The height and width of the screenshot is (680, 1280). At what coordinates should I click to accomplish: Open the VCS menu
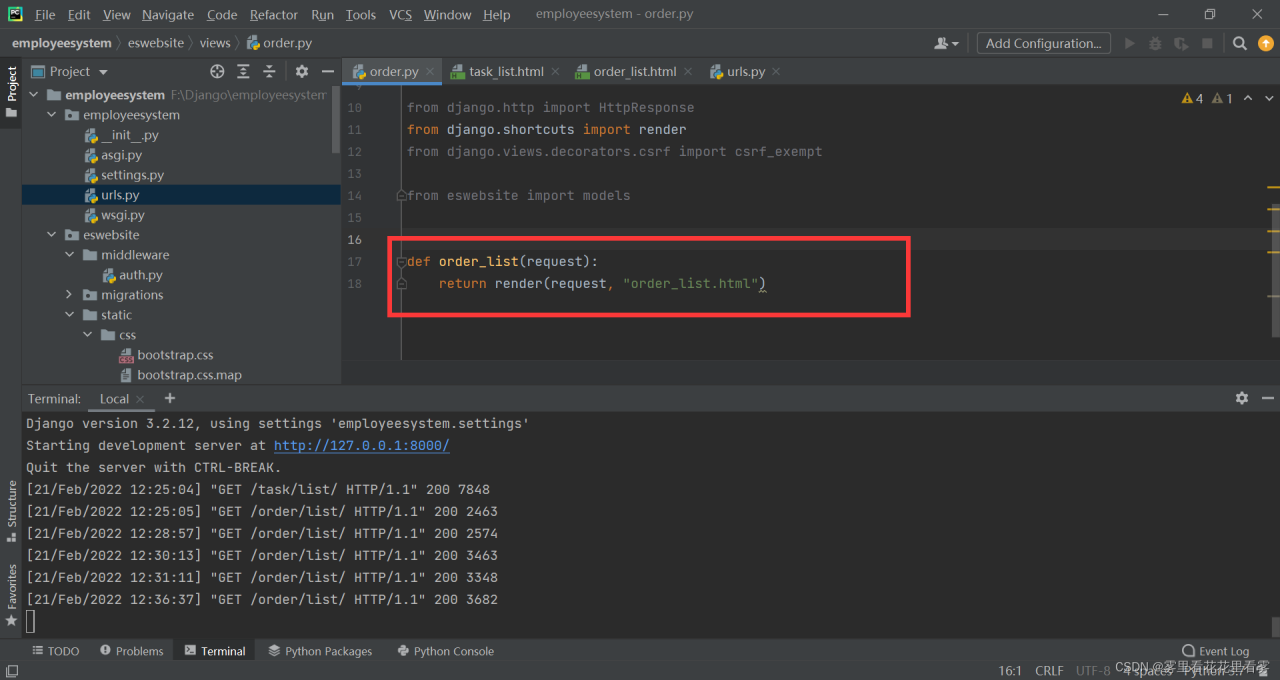[x=400, y=15]
